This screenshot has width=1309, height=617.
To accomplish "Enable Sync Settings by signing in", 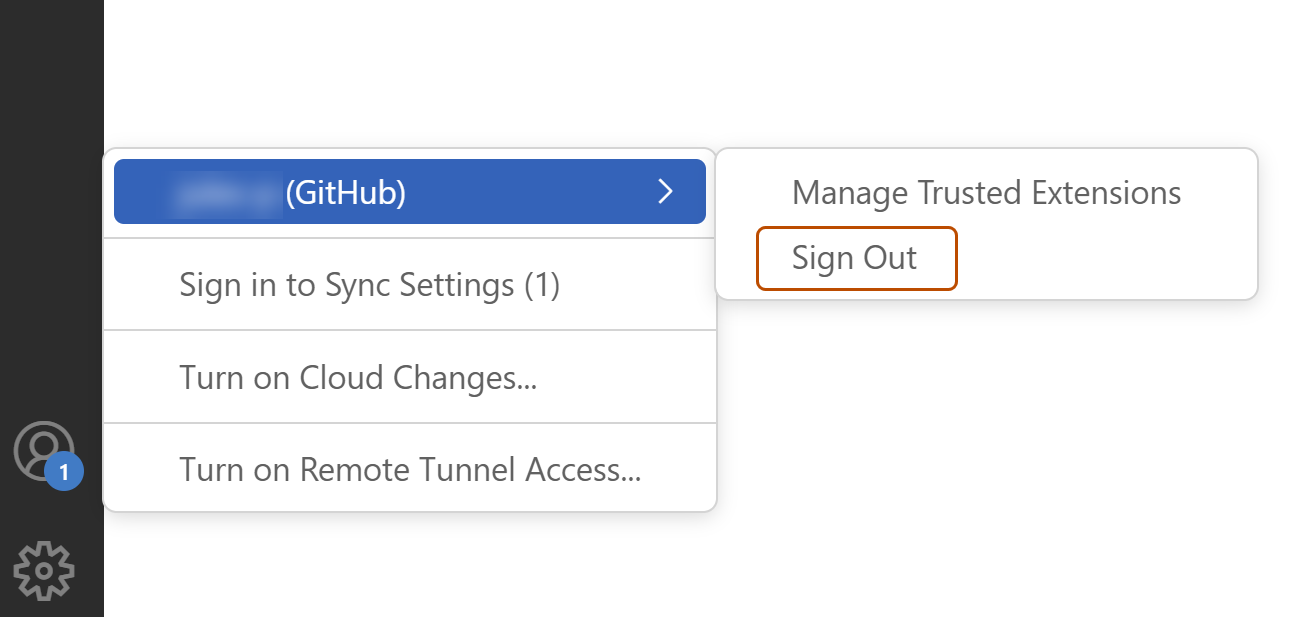I will (371, 285).
